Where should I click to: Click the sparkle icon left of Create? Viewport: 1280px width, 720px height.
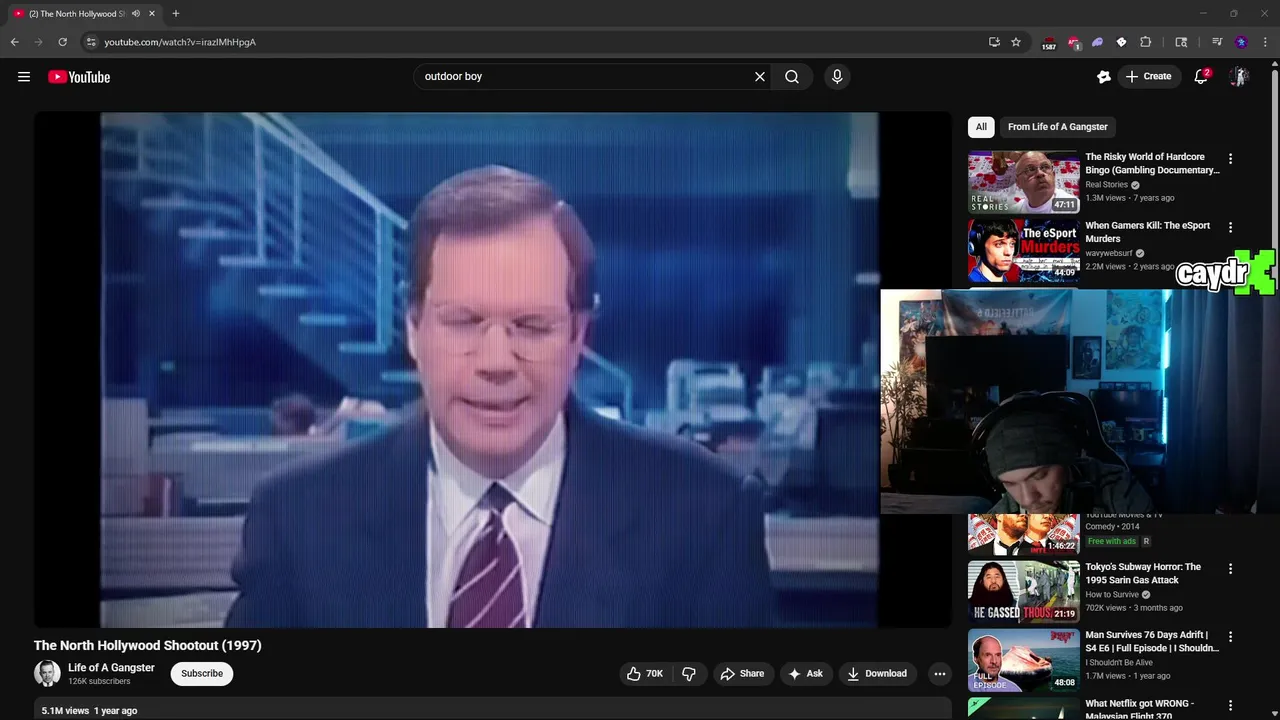(1103, 77)
